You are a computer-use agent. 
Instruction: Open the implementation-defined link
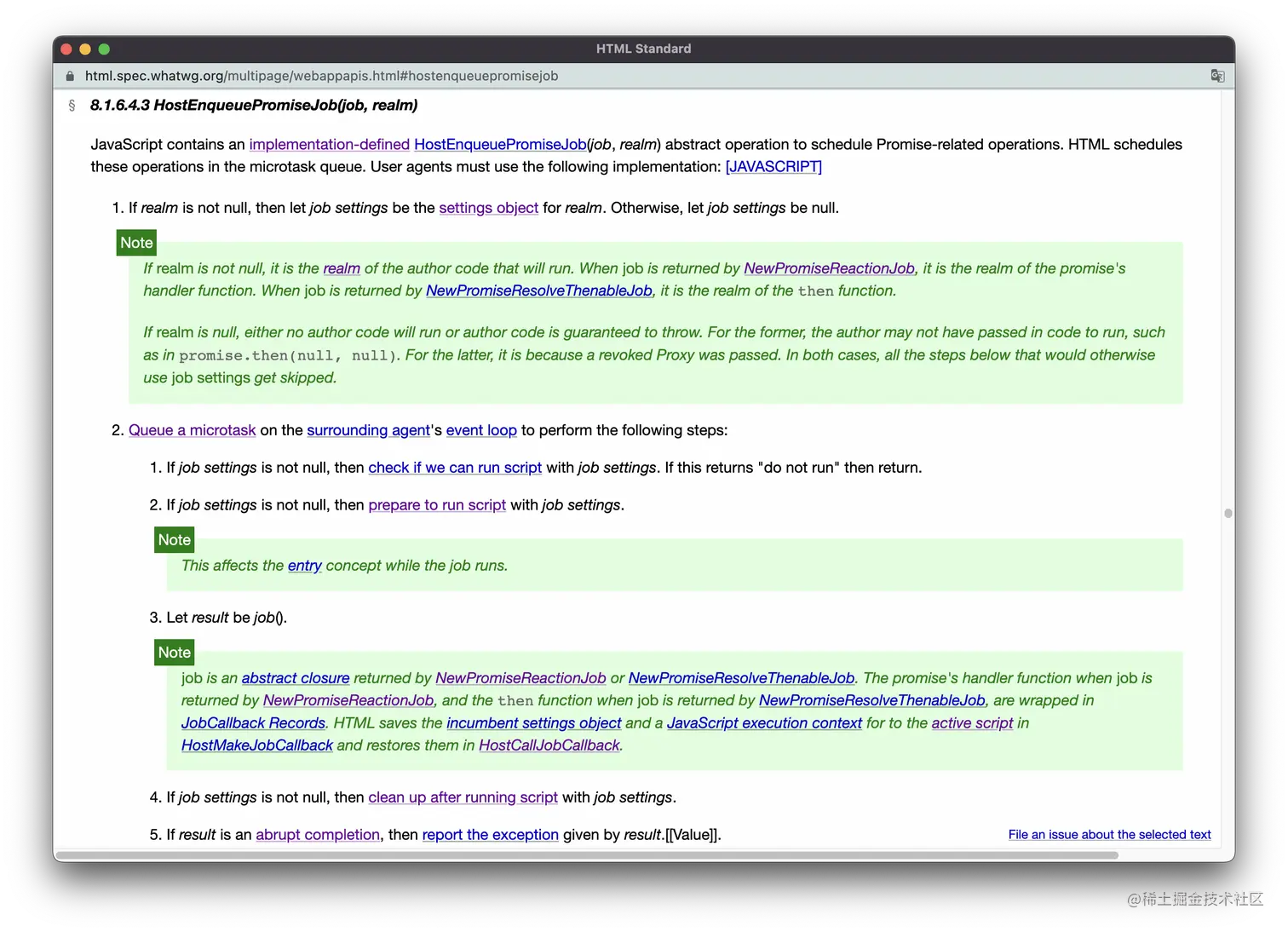pos(329,144)
